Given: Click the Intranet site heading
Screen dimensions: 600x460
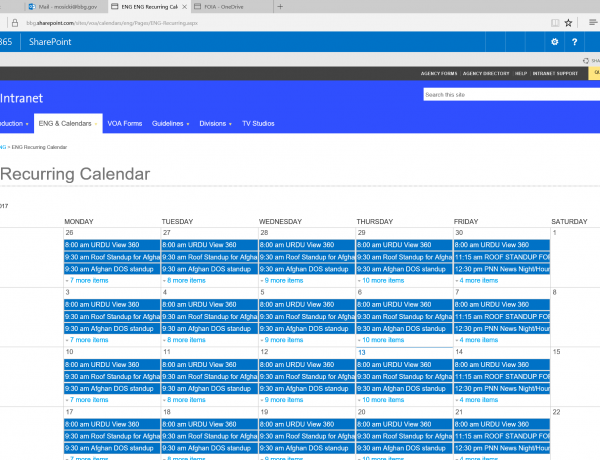Looking at the screenshot, I should tap(21, 98).
